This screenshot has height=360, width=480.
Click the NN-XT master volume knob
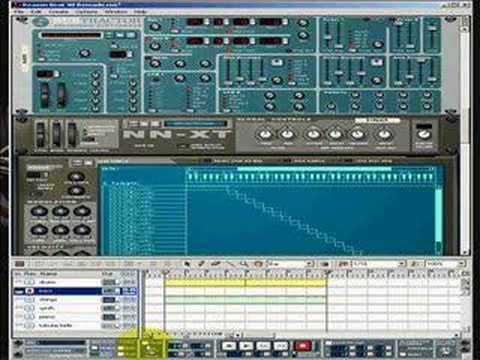click(x=424, y=135)
